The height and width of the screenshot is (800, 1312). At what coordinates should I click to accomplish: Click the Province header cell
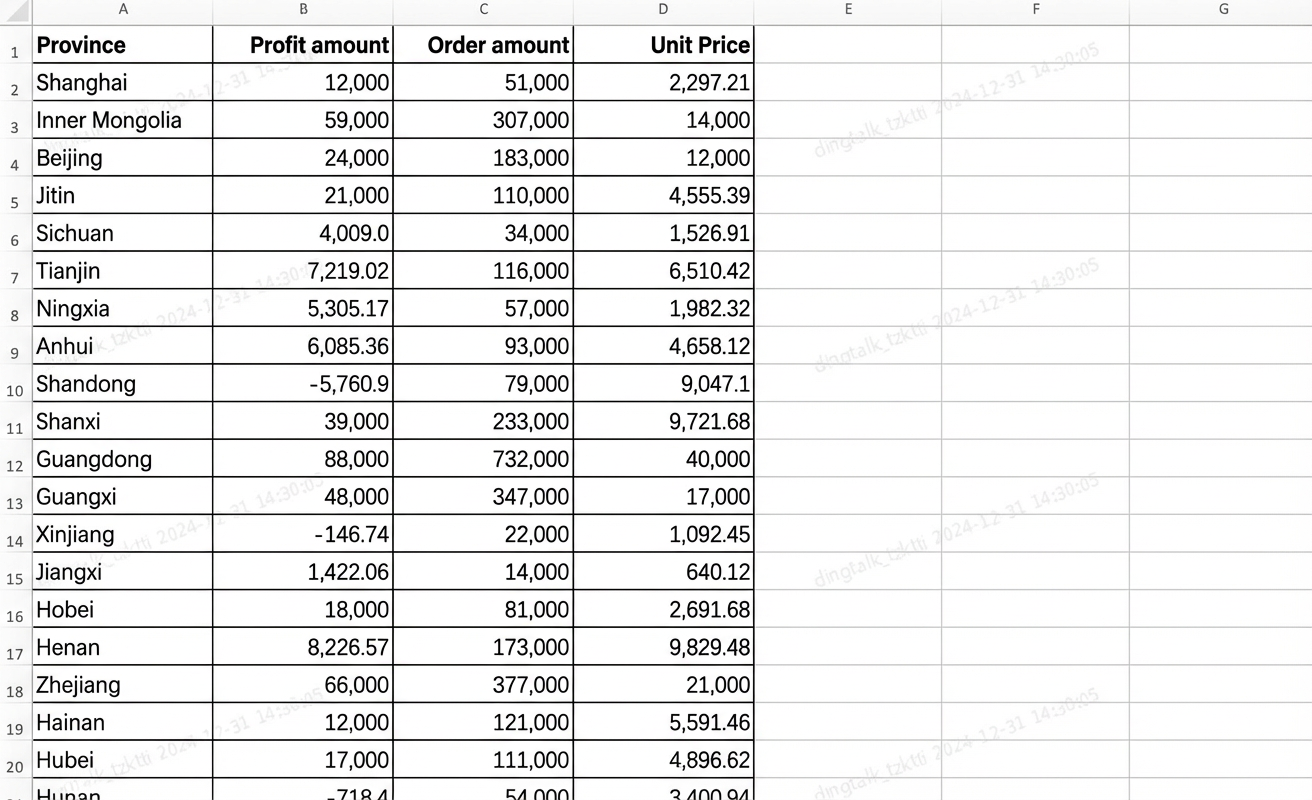(x=123, y=45)
